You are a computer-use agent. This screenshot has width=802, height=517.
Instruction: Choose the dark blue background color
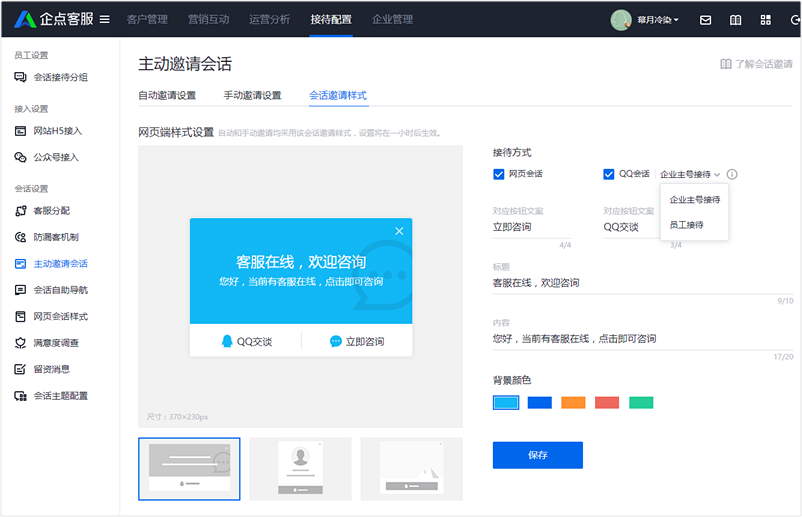[540, 402]
